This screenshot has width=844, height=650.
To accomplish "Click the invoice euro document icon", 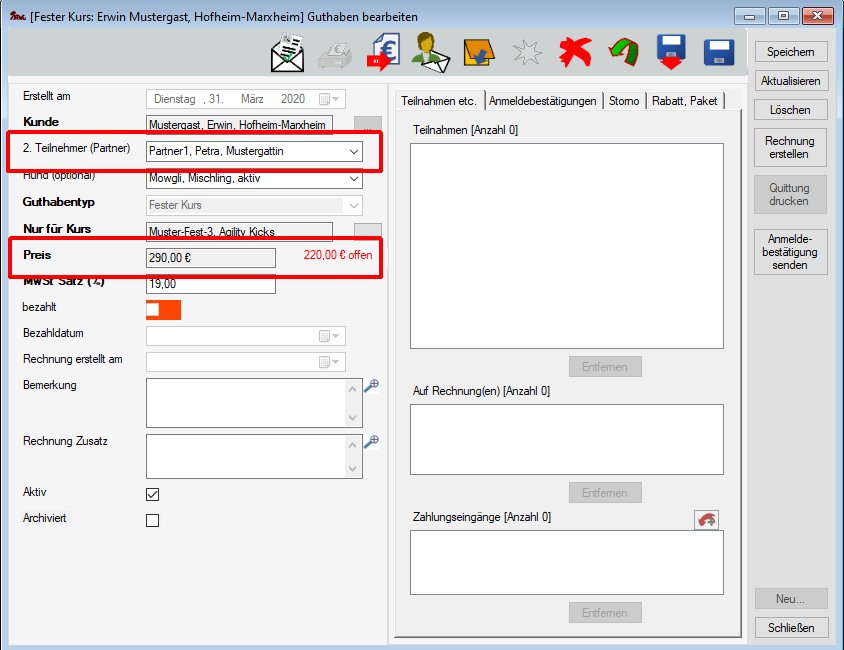I will pyautogui.click(x=384, y=54).
